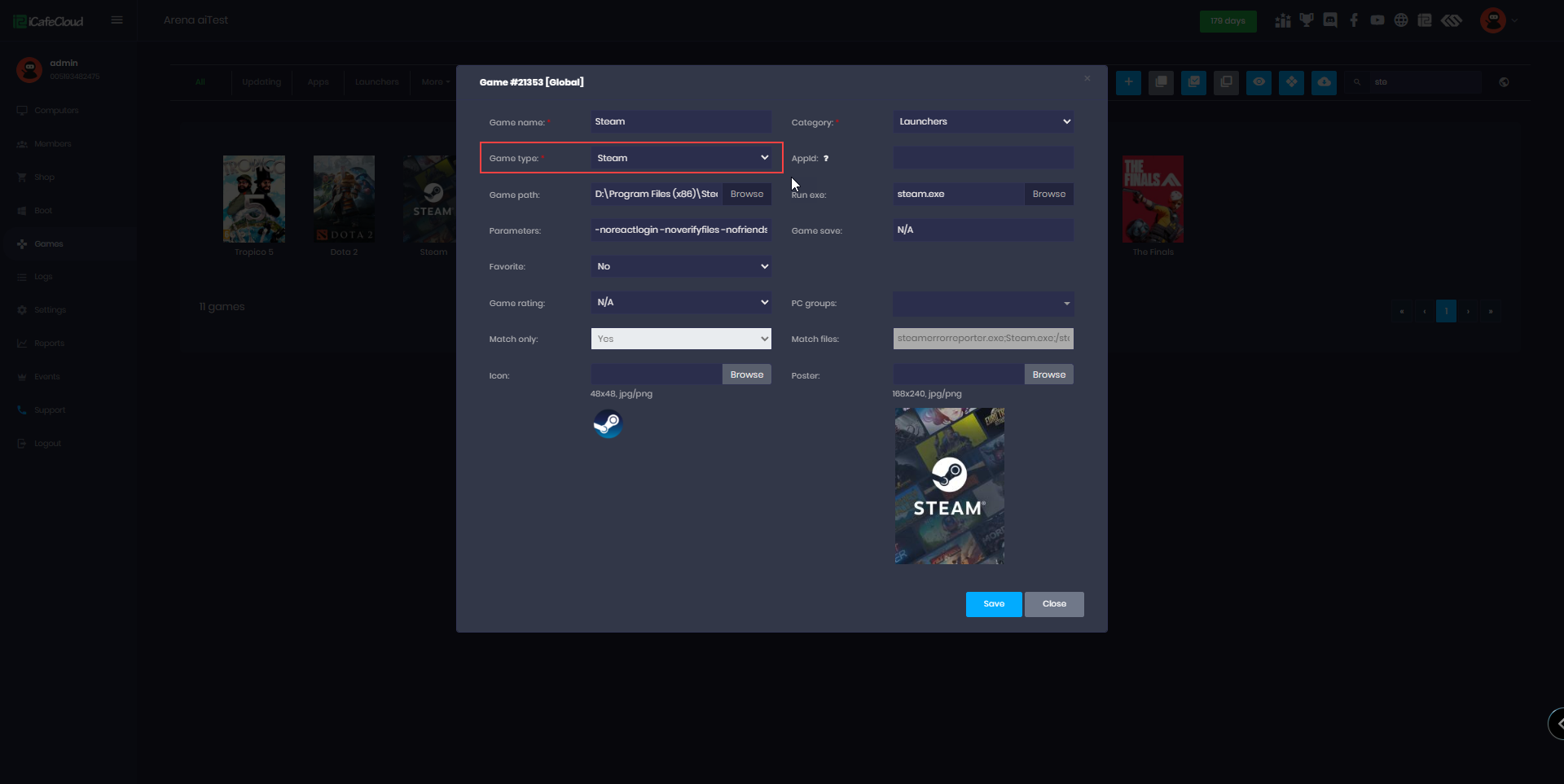Click the Steam poster preview image
This screenshot has height=784, width=1564.
(949, 486)
